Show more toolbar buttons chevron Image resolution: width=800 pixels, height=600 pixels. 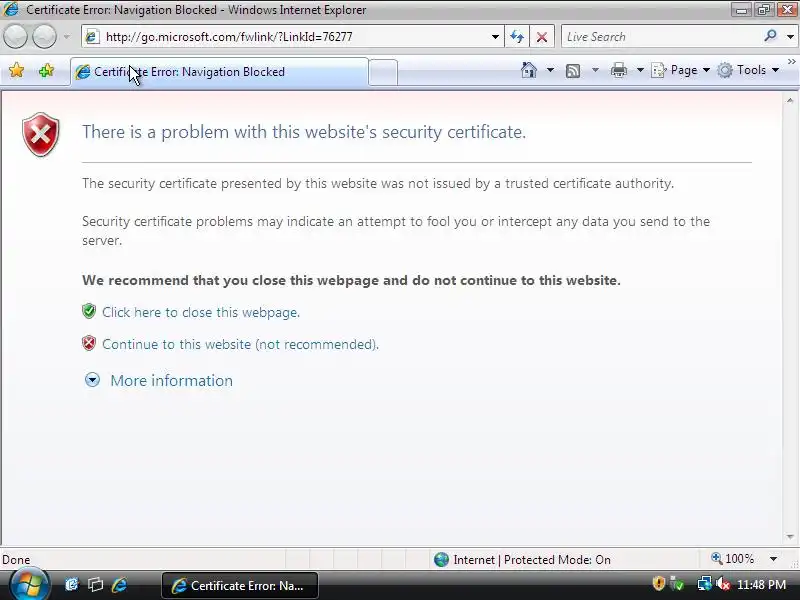[791, 62]
